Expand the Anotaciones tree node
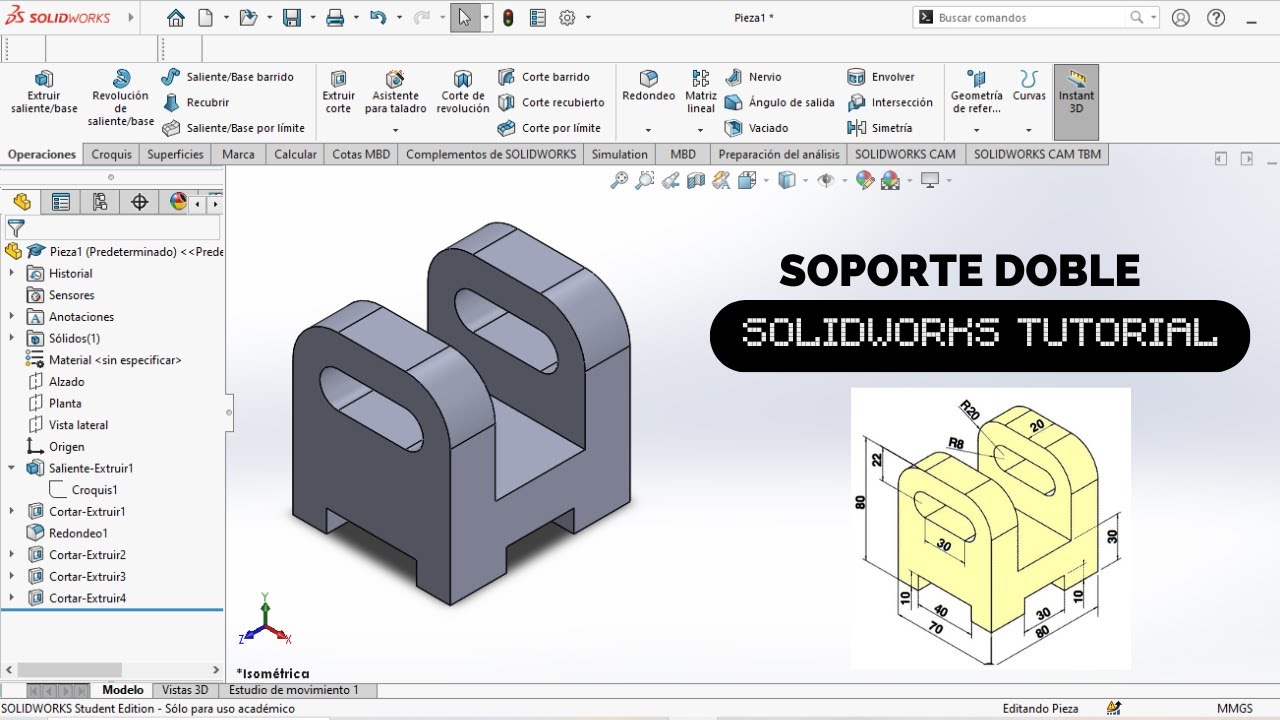 point(12,316)
